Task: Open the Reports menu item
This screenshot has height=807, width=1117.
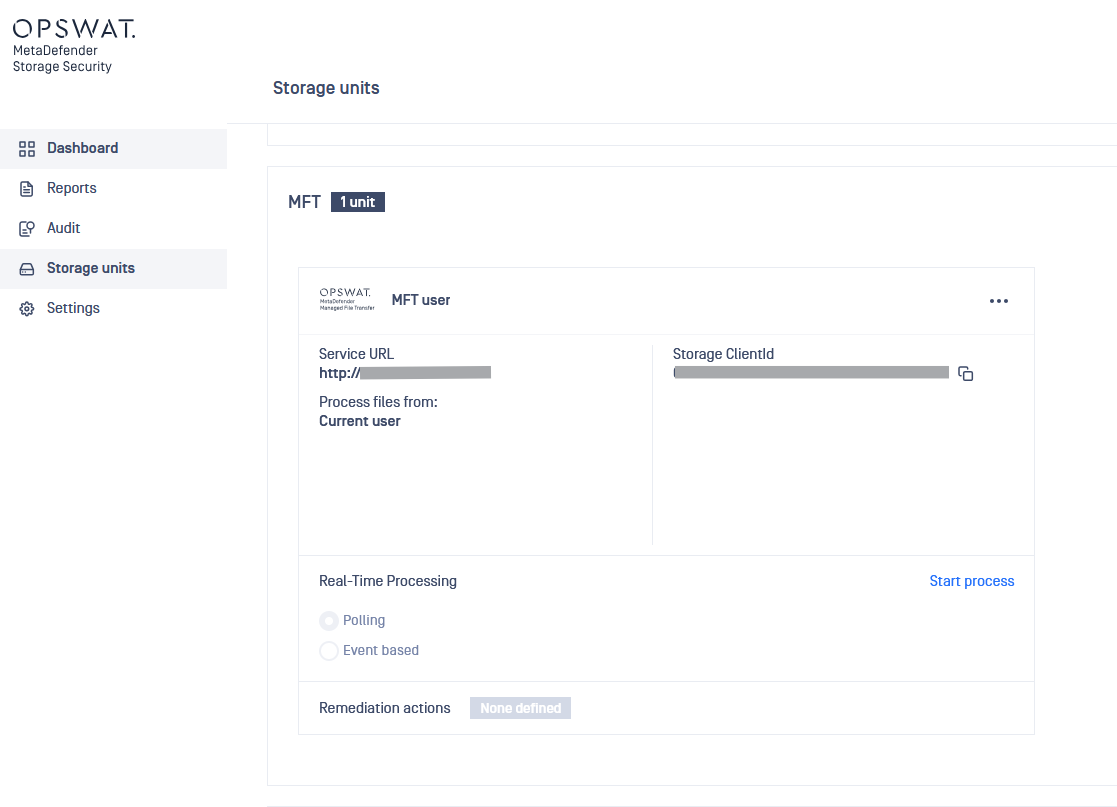Action: click(113, 188)
